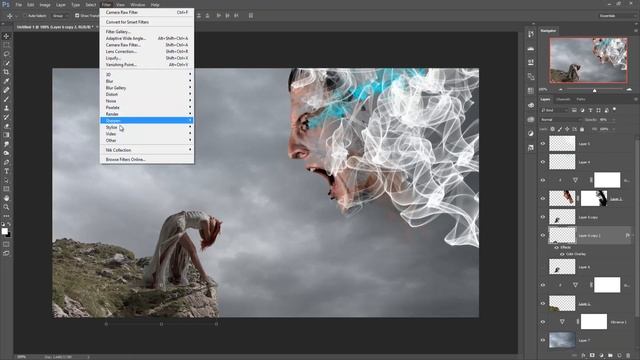Open the Window menu
This screenshot has height=360, width=640.
(138, 5)
